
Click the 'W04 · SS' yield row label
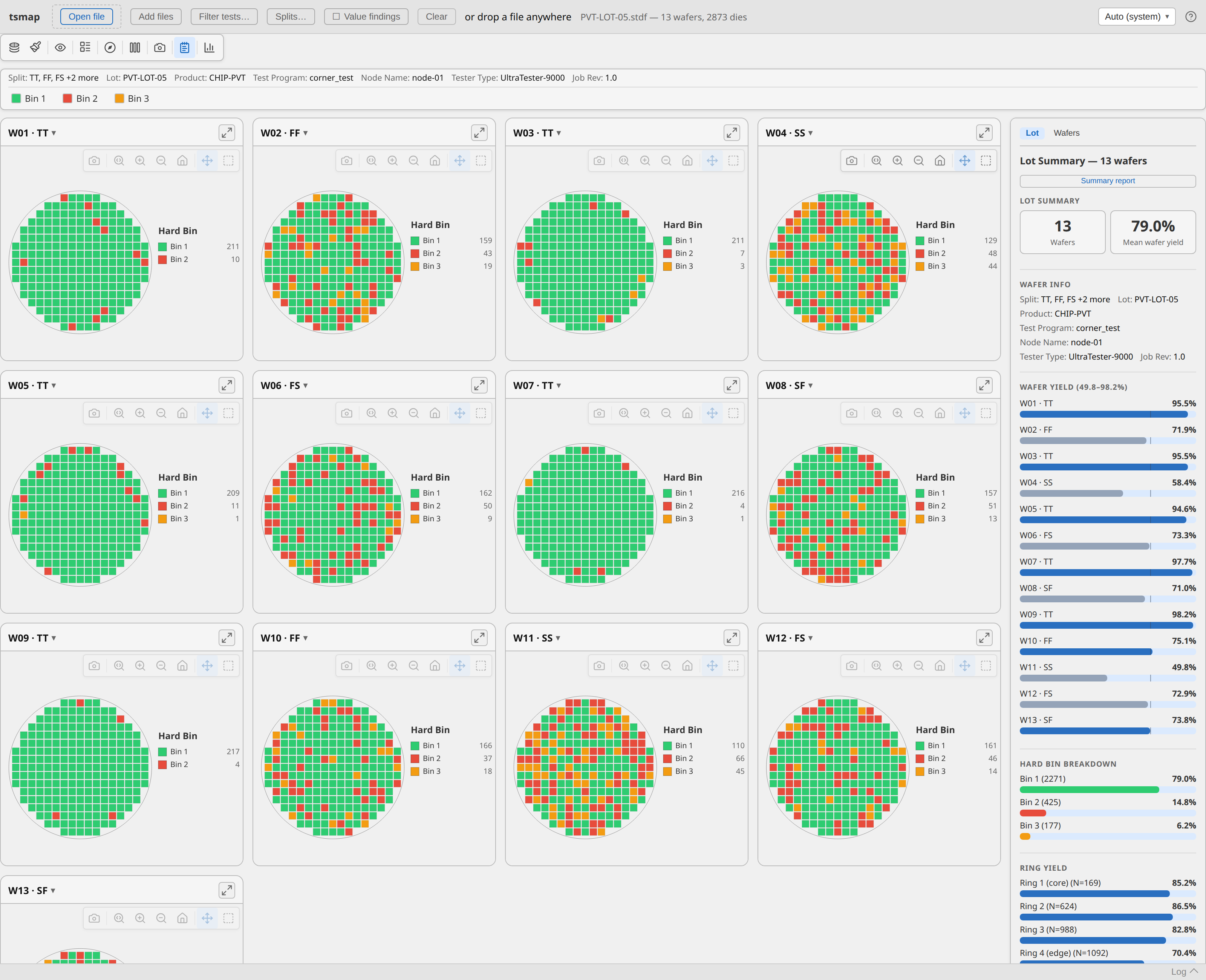click(1036, 483)
